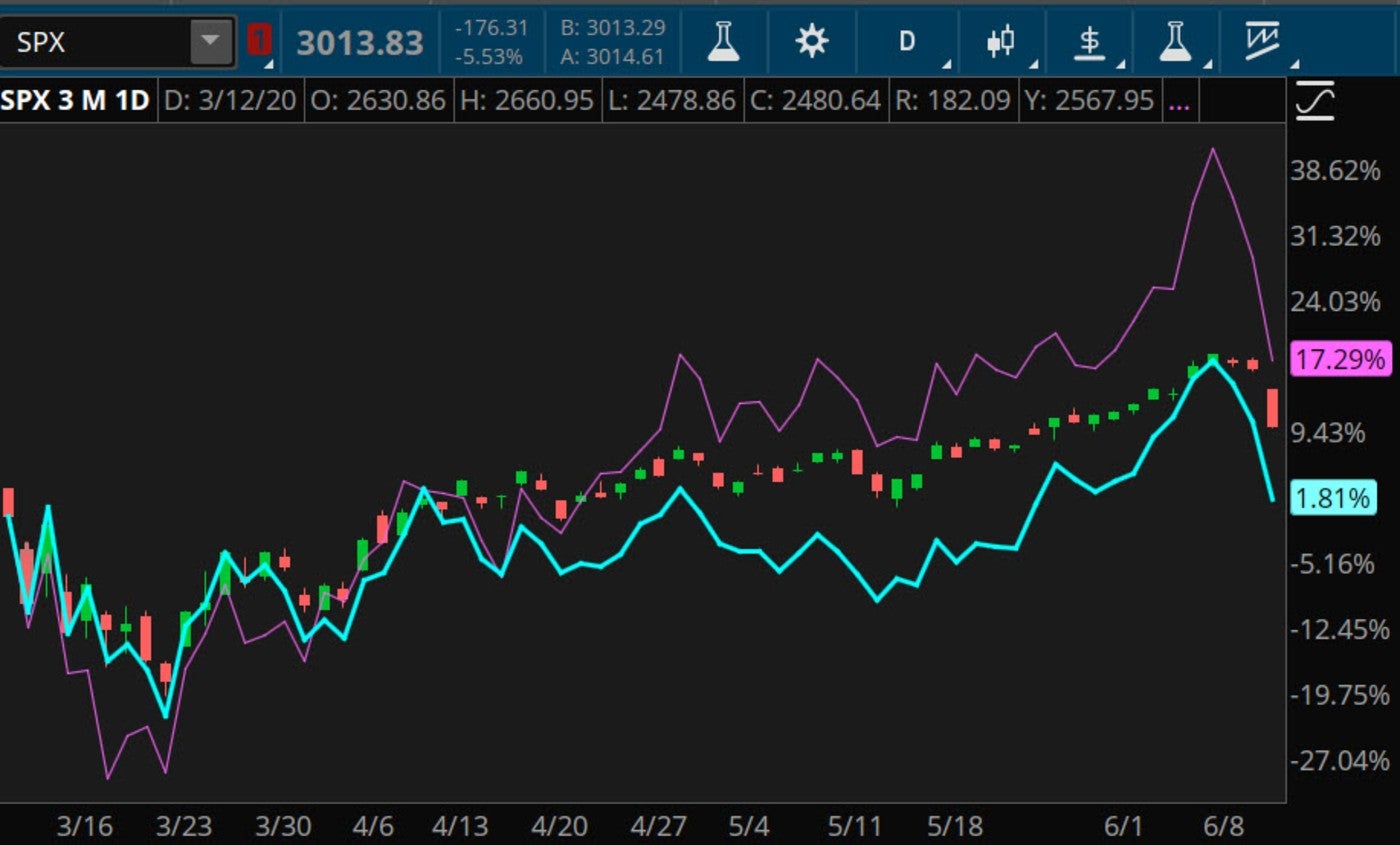Click the -5.53% change value
The image size is (1400, 845).
coord(489,57)
